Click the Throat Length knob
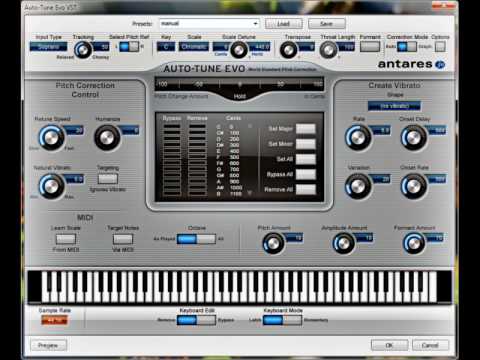 click(329, 50)
